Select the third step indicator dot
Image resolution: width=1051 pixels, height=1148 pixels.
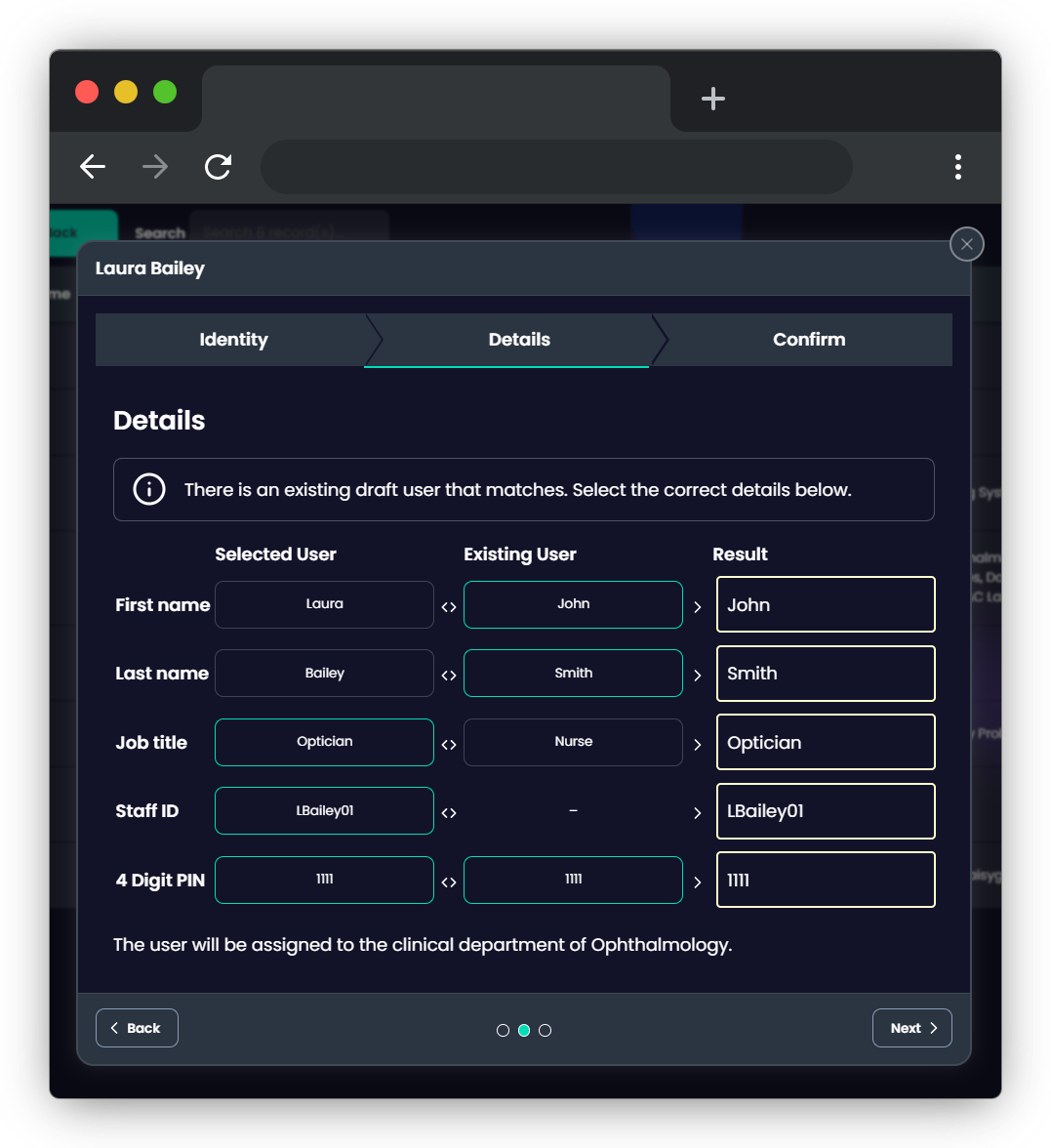pyautogui.click(x=546, y=1030)
